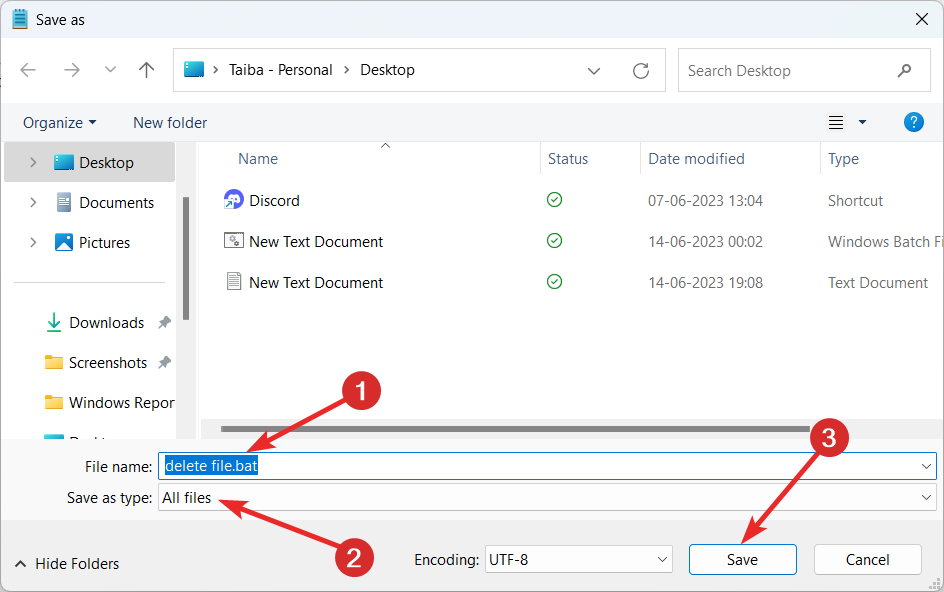Change the view layout icon
This screenshot has width=944, height=592.
(x=836, y=122)
